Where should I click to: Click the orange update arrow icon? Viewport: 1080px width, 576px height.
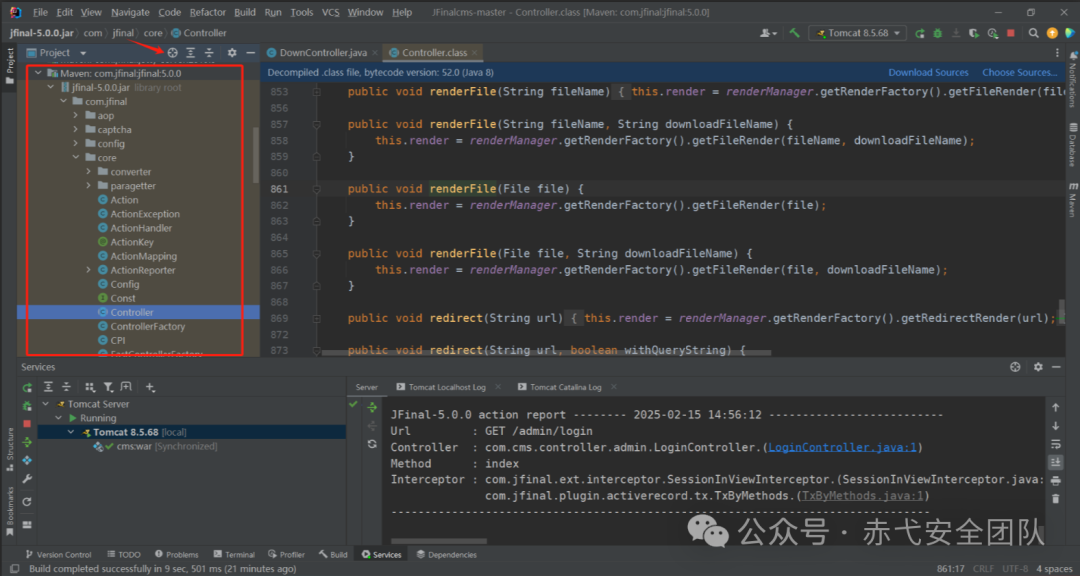[1052, 32]
